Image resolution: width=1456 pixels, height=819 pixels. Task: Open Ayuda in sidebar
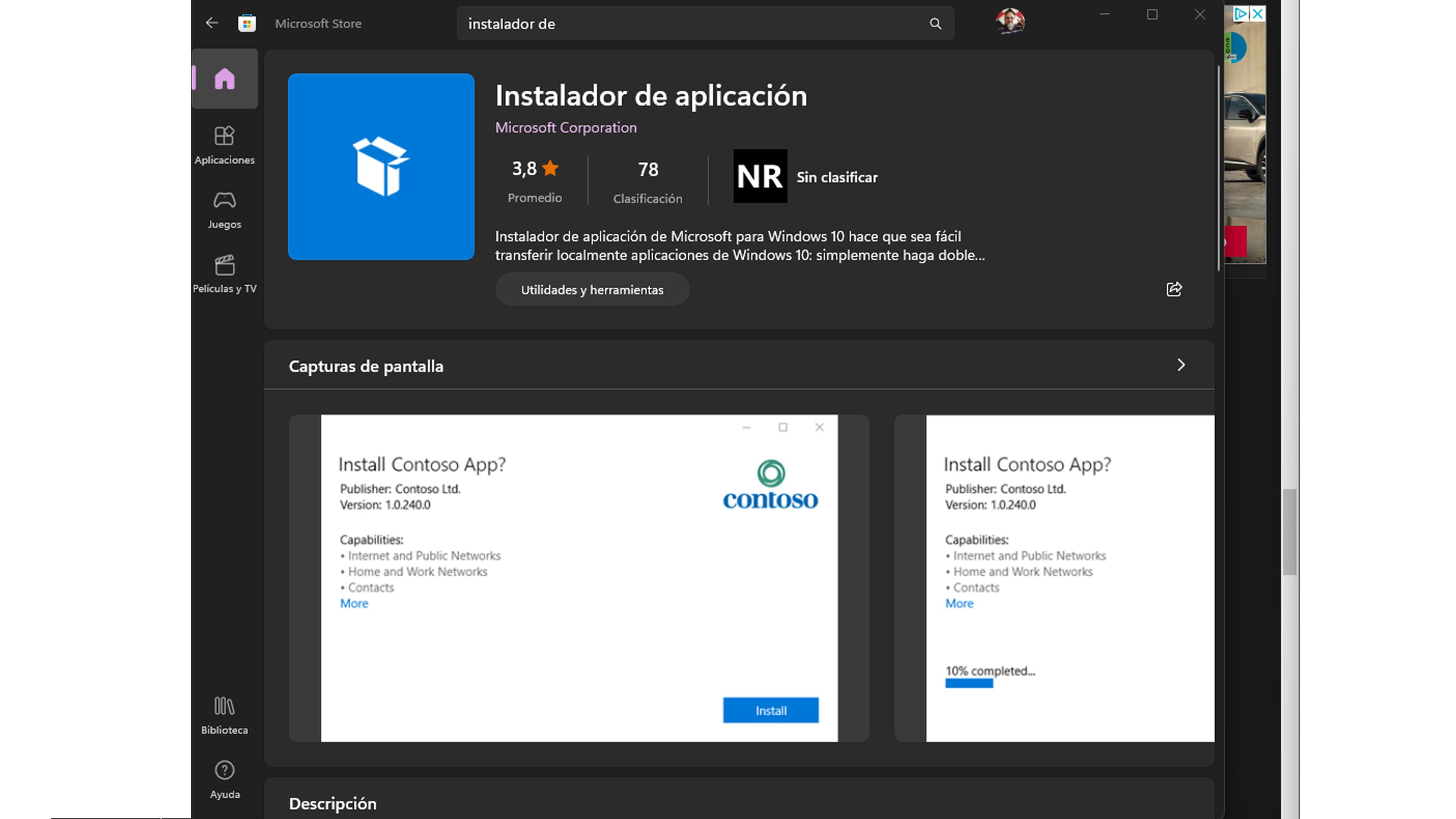coord(224,780)
